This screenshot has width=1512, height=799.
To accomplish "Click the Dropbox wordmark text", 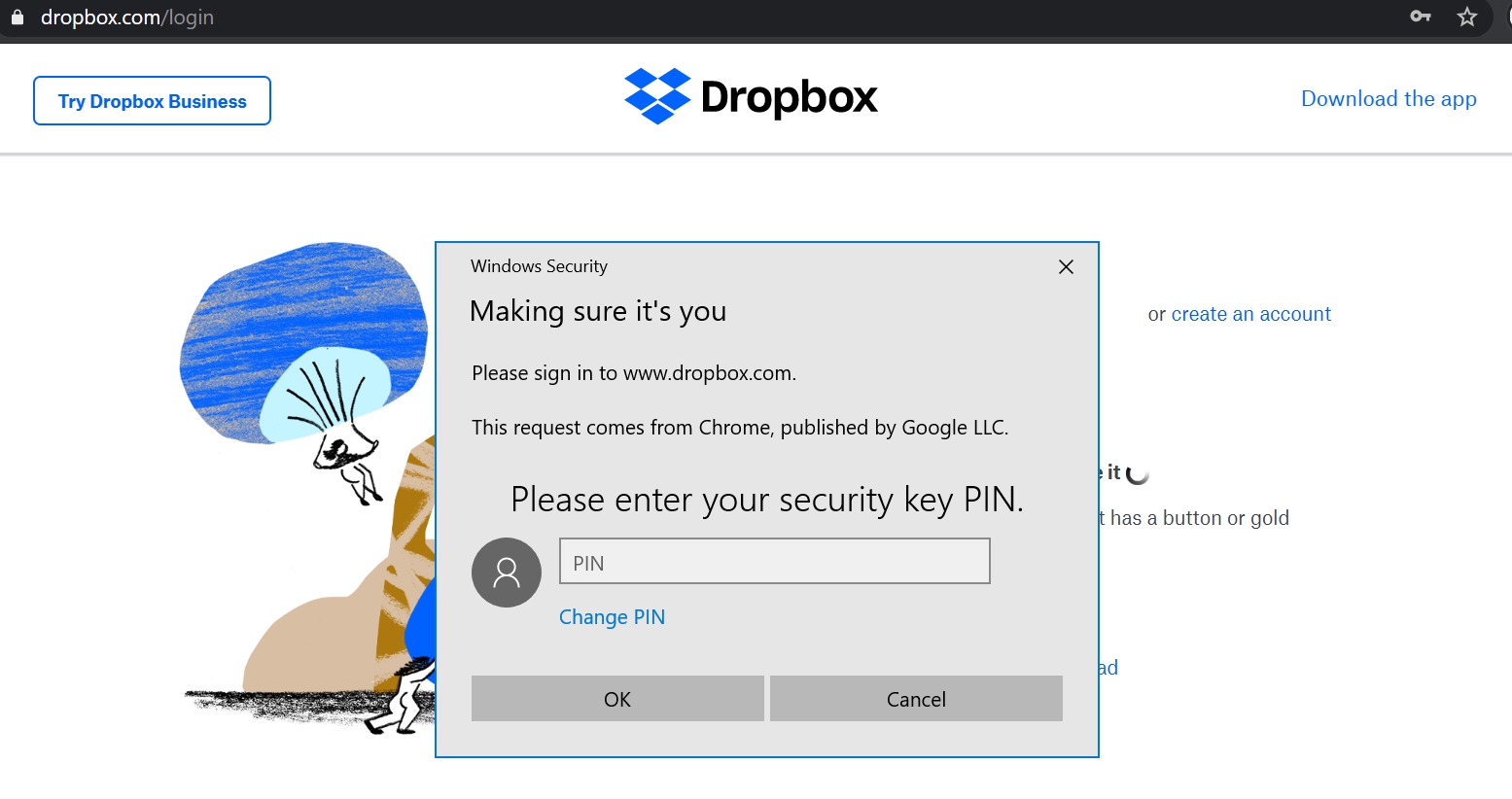I will [x=789, y=97].
